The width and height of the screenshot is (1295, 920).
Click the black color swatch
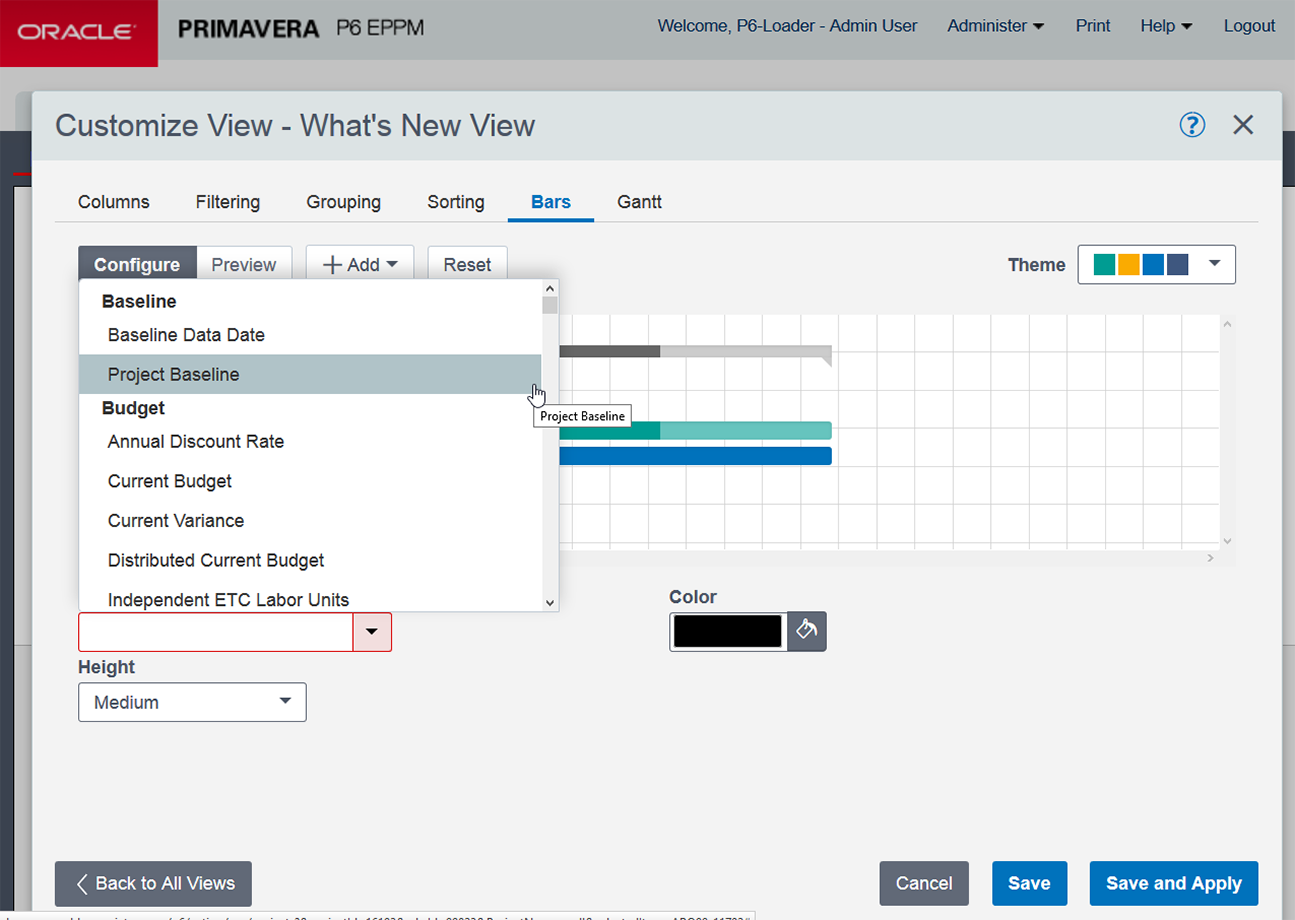(x=727, y=632)
